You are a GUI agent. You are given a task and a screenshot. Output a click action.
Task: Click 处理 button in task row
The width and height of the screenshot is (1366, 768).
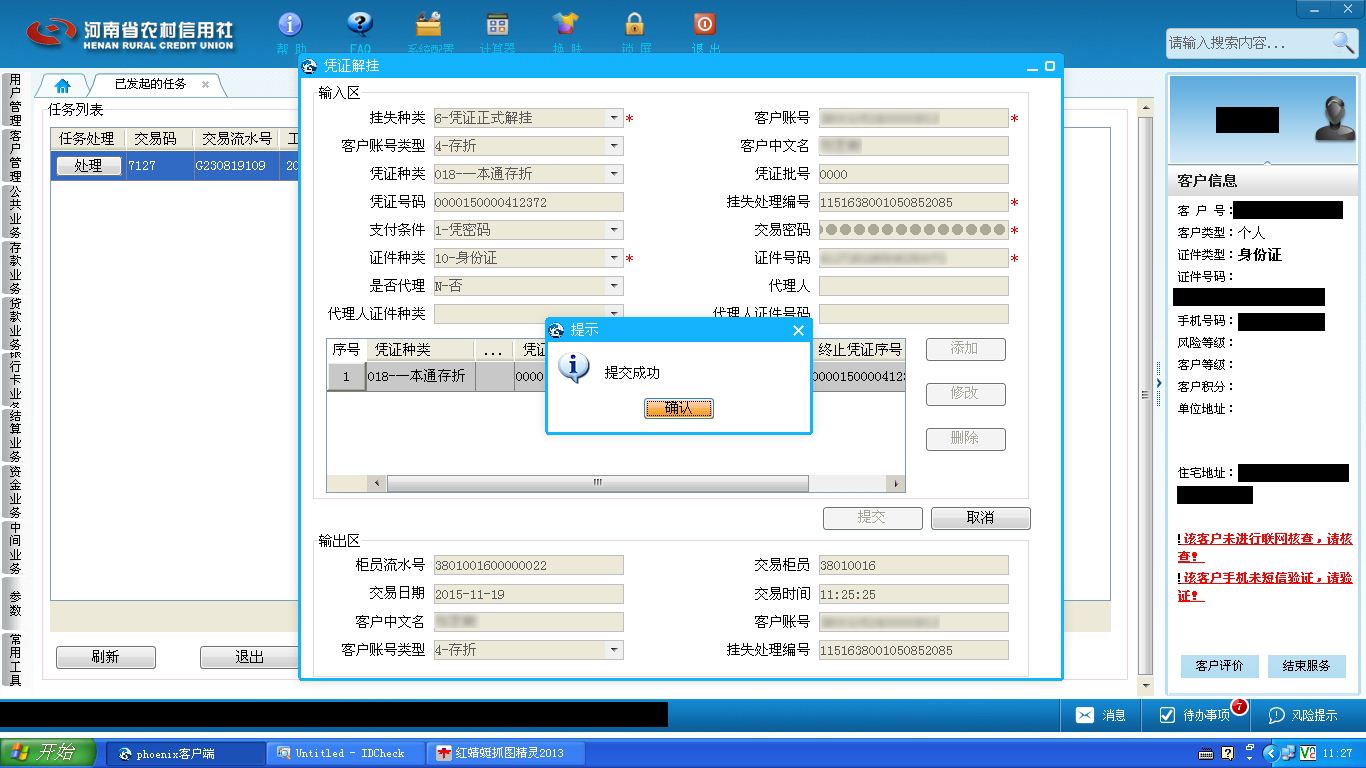coord(88,166)
